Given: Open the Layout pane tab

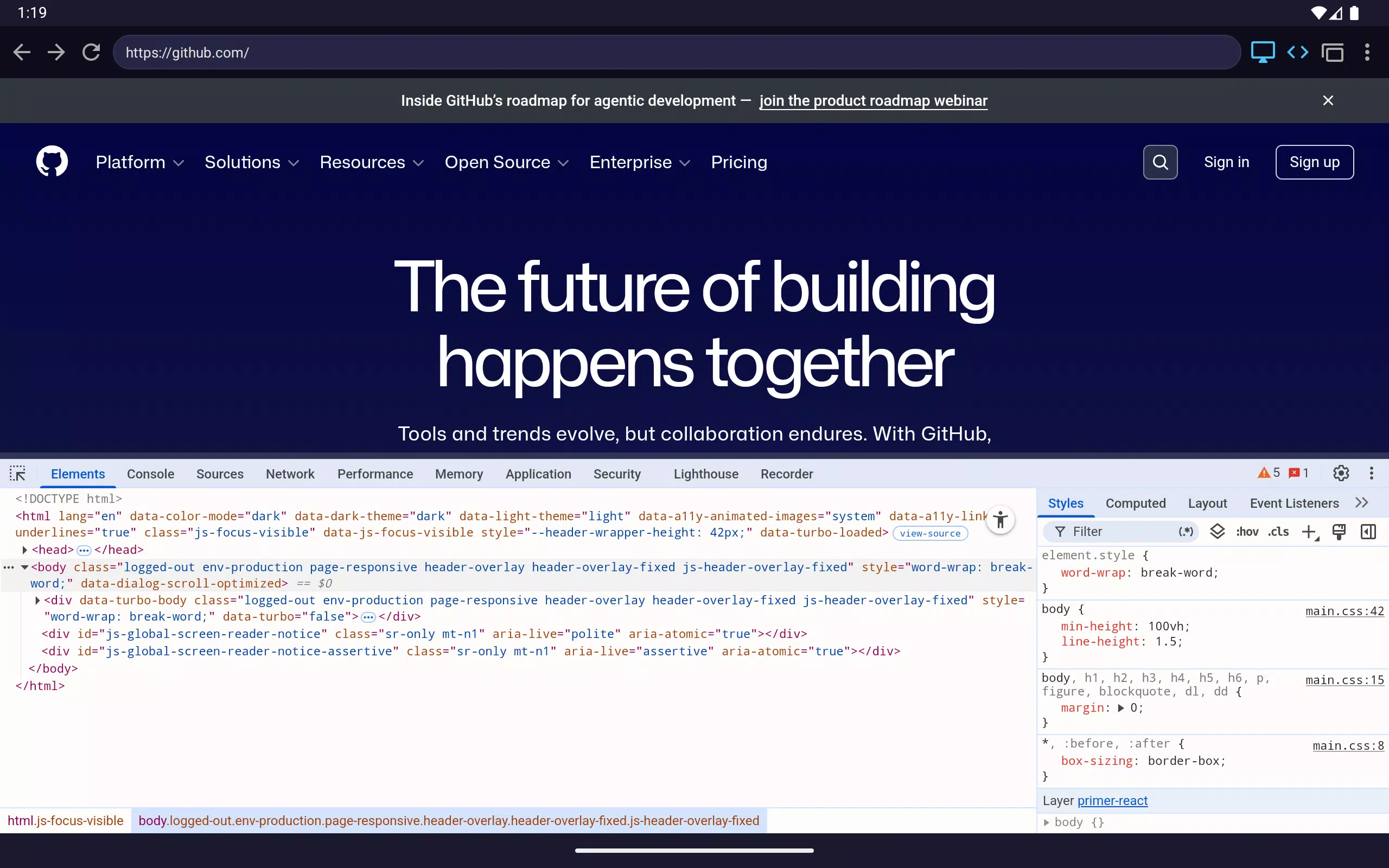Looking at the screenshot, I should coord(1208,503).
